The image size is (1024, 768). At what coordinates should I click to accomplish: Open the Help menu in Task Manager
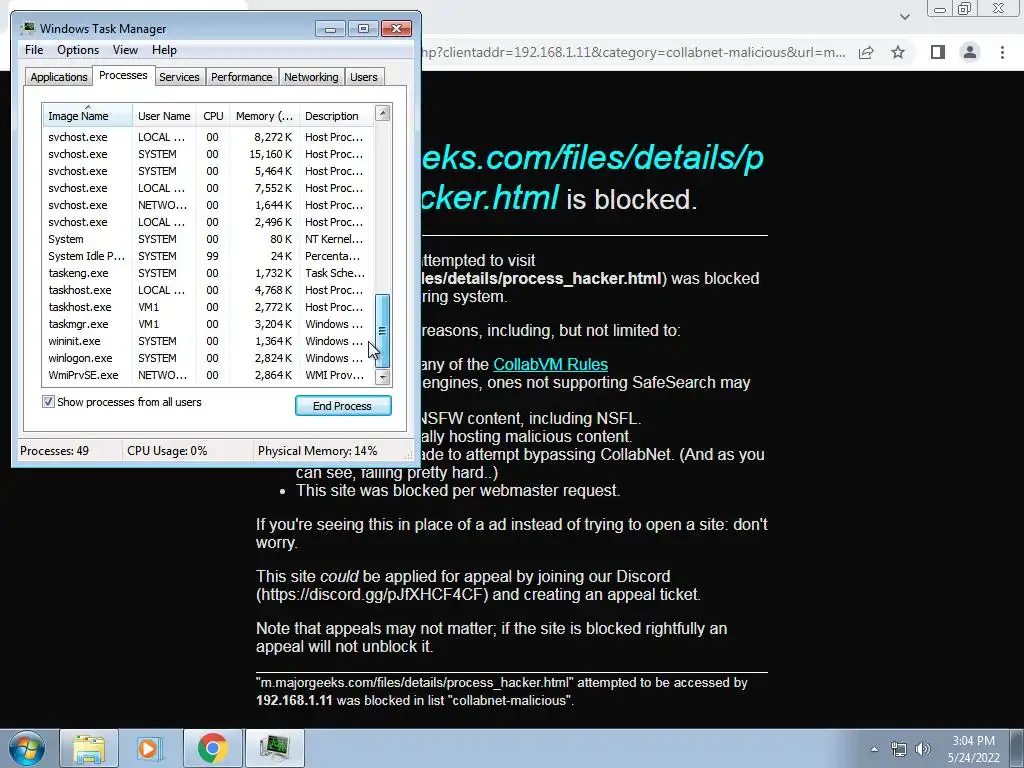click(x=164, y=50)
